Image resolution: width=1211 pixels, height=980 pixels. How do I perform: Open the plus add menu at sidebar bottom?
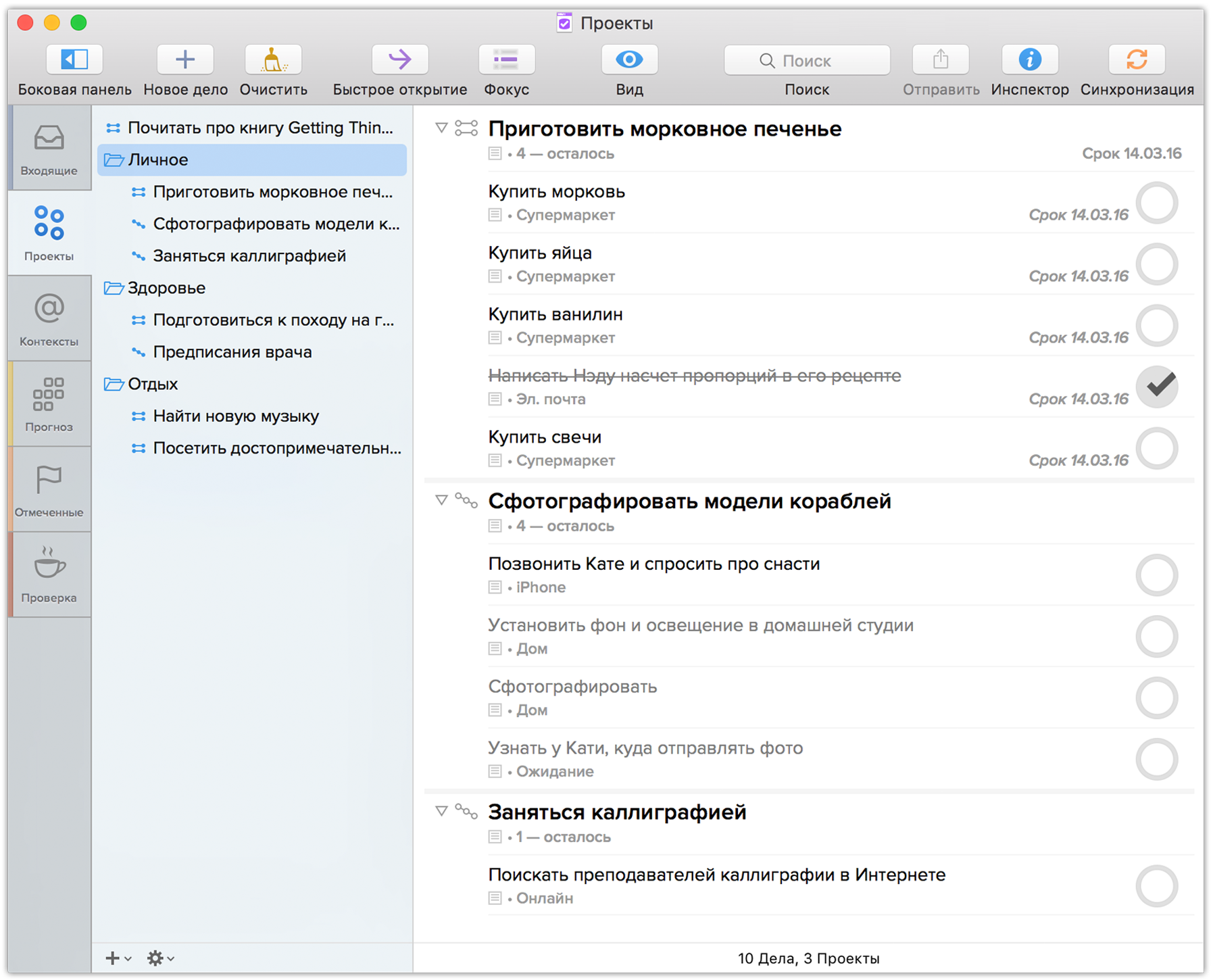coord(118,958)
